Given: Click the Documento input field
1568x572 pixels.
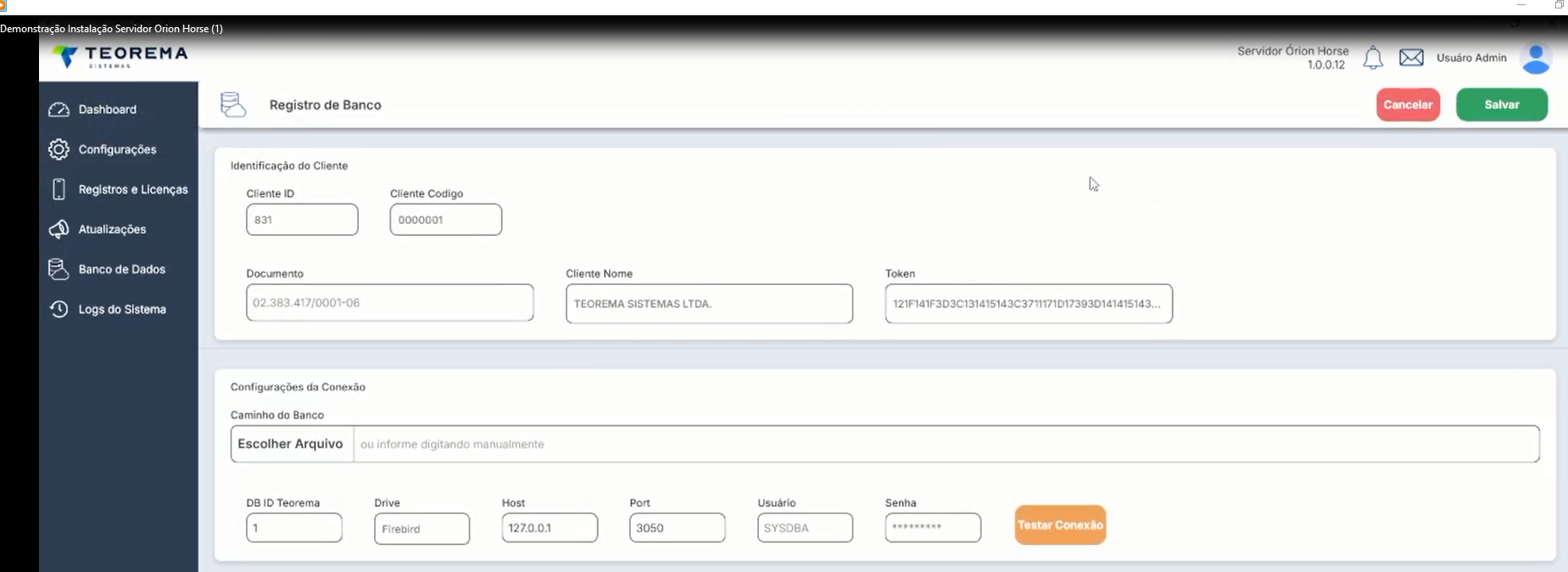Looking at the screenshot, I should click(390, 303).
